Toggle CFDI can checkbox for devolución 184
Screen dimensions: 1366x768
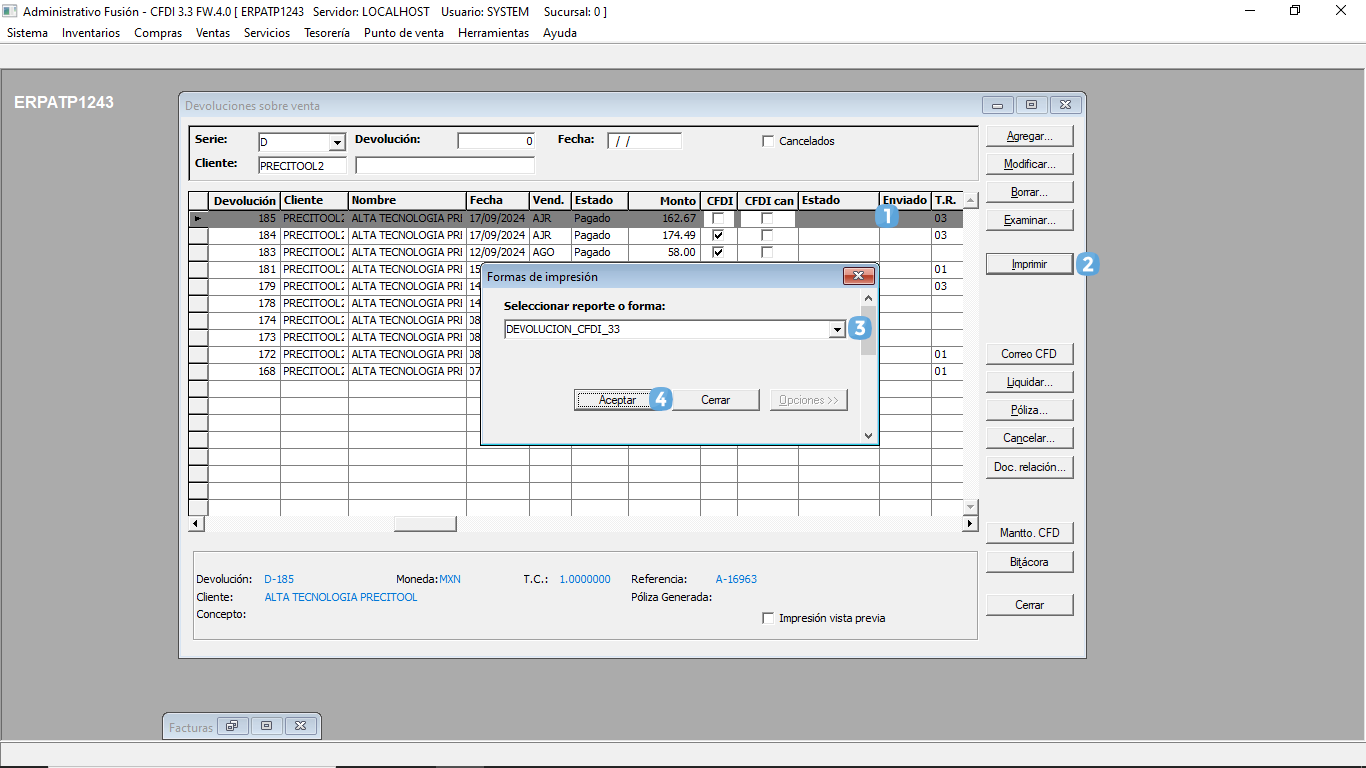click(767, 235)
